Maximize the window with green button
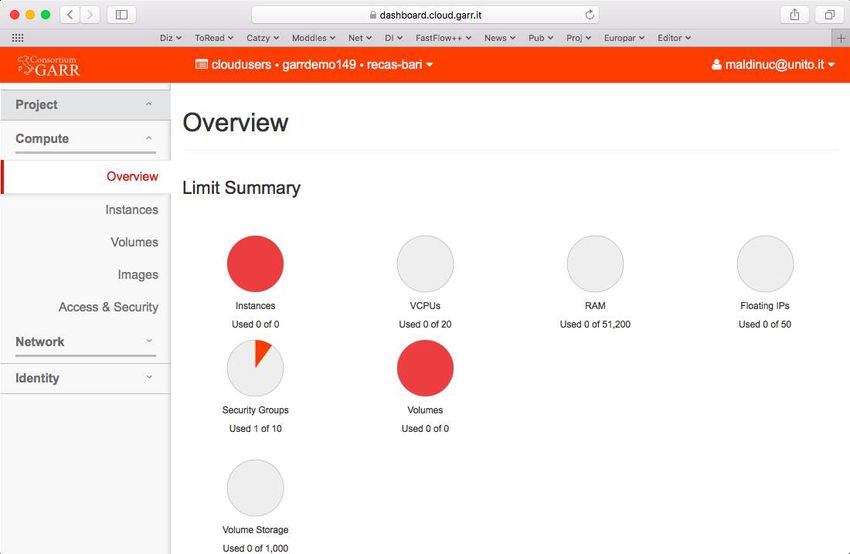This screenshot has width=850, height=554. coord(46,15)
